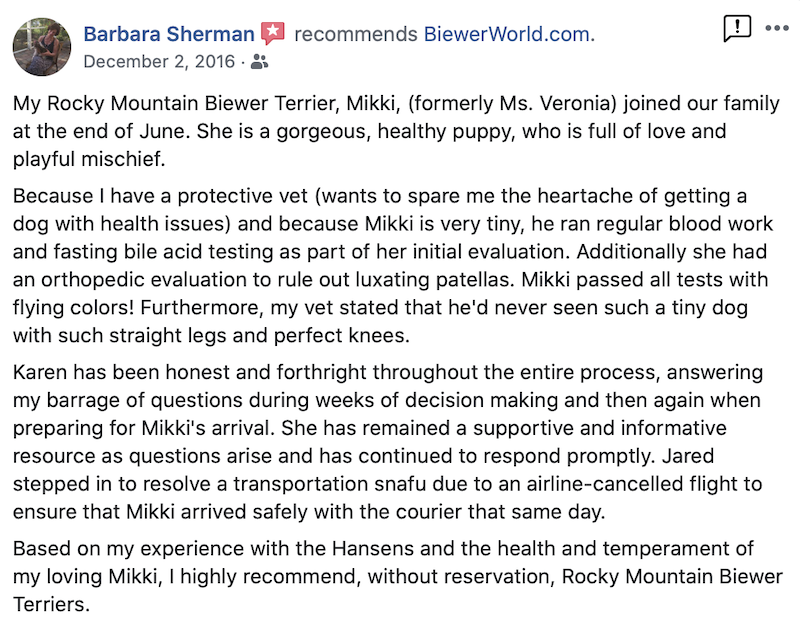This screenshot has height=629, width=800.
Task: Click the paragraph starting "My Rocky Mountain"
Action: [390, 131]
